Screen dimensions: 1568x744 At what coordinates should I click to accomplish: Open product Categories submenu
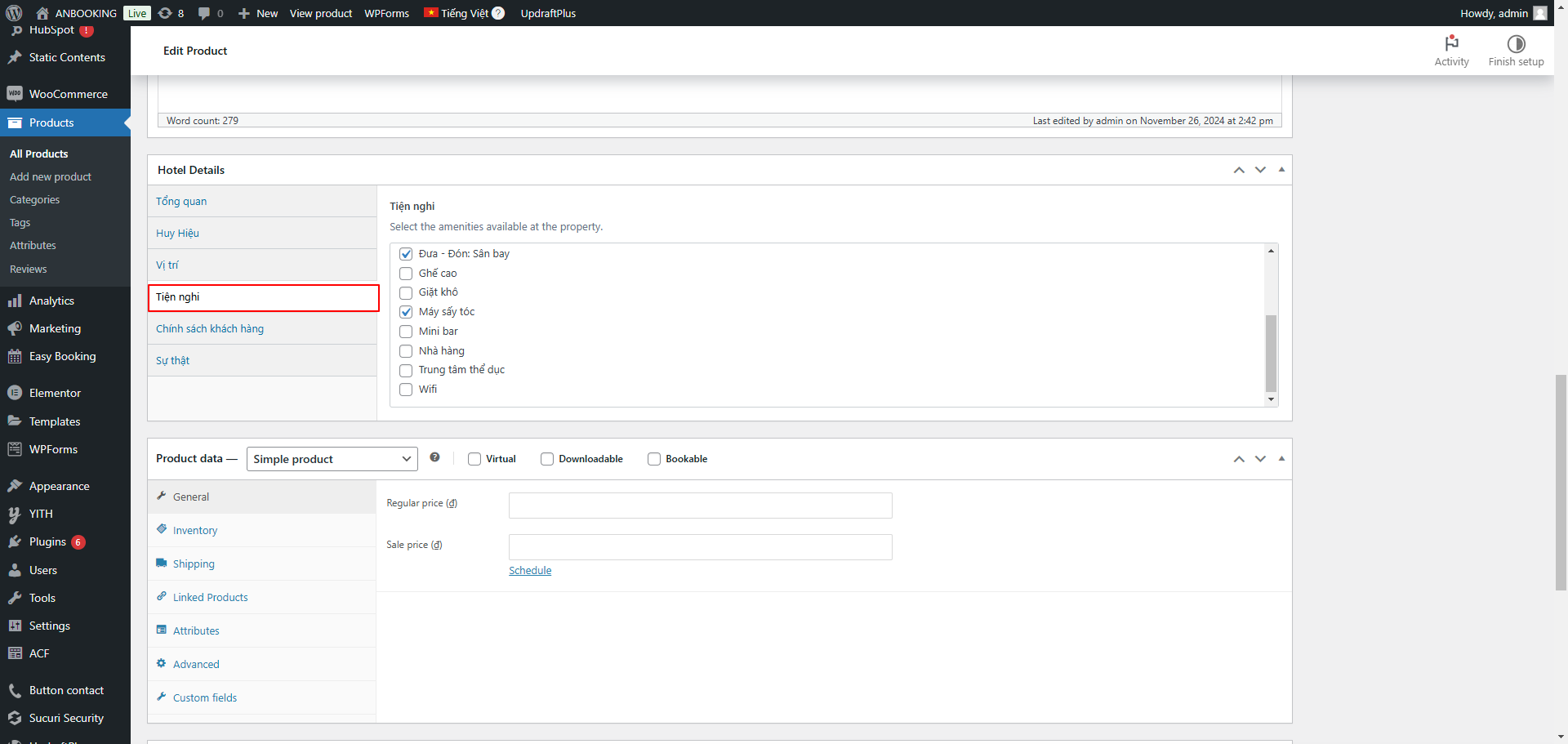[x=34, y=199]
